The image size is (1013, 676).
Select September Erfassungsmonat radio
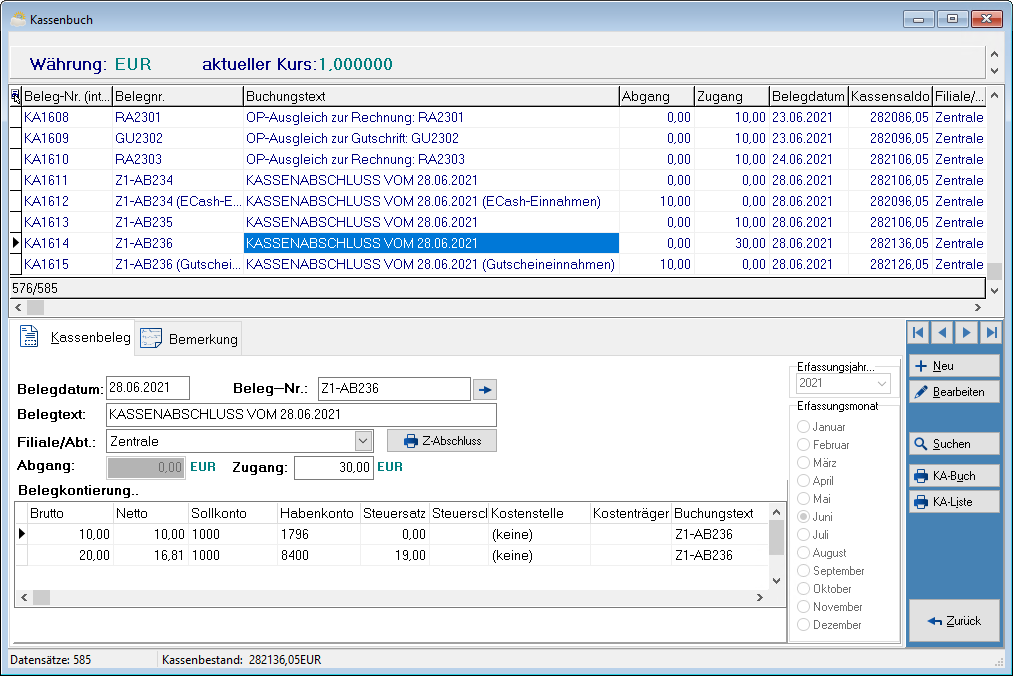tap(803, 571)
